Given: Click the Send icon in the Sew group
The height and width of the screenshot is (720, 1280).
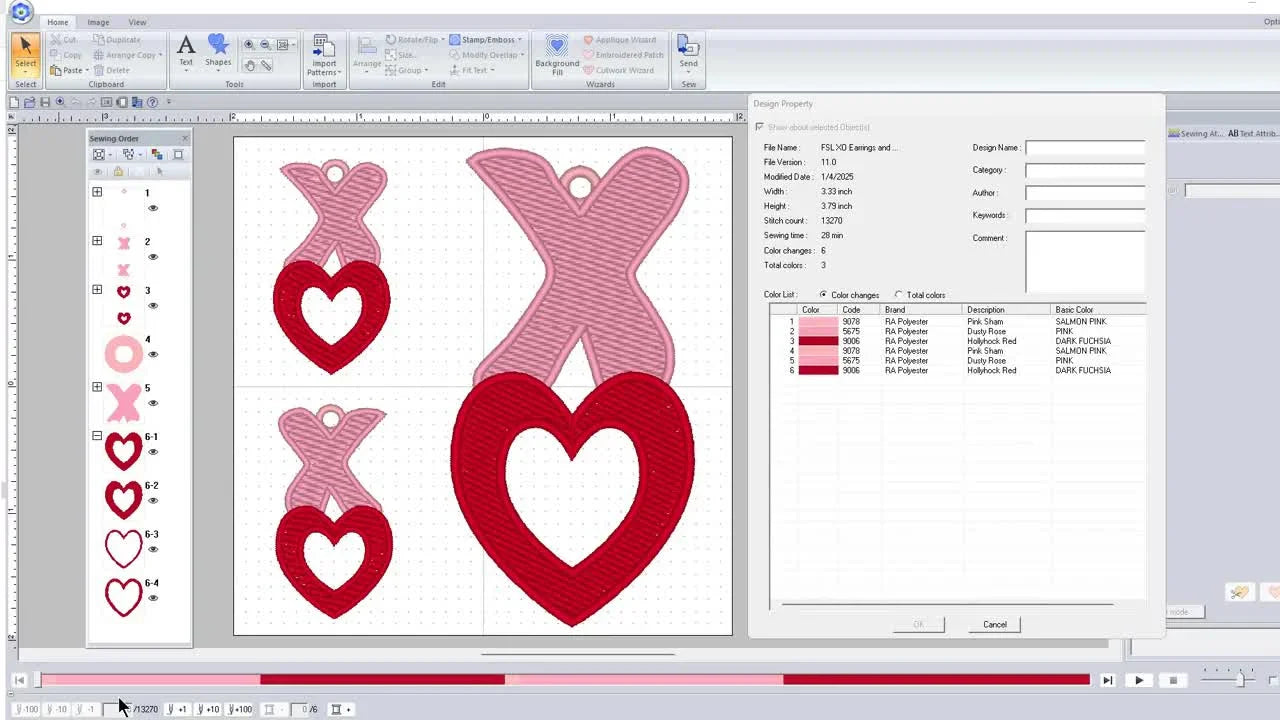Looking at the screenshot, I should click(x=688, y=50).
